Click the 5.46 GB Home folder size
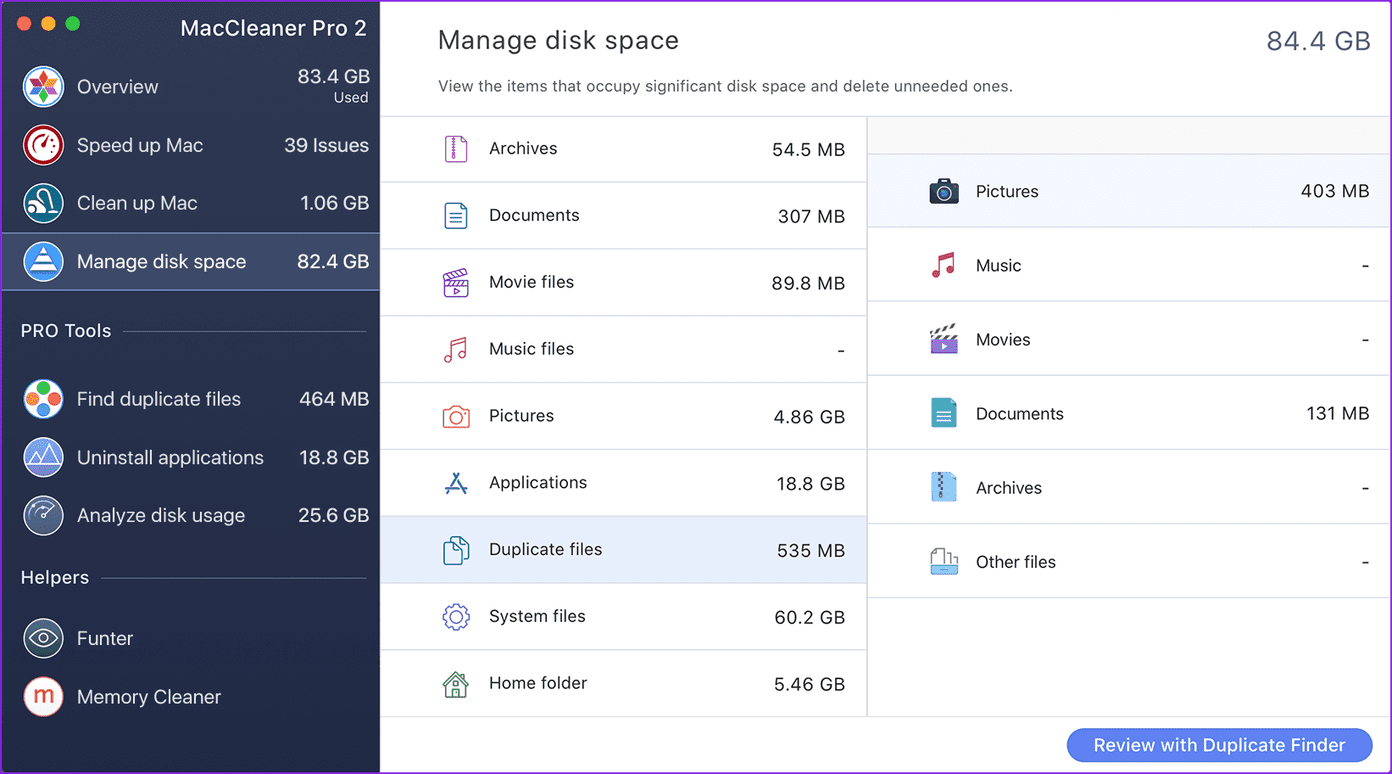The image size is (1392, 774). coord(809,685)
